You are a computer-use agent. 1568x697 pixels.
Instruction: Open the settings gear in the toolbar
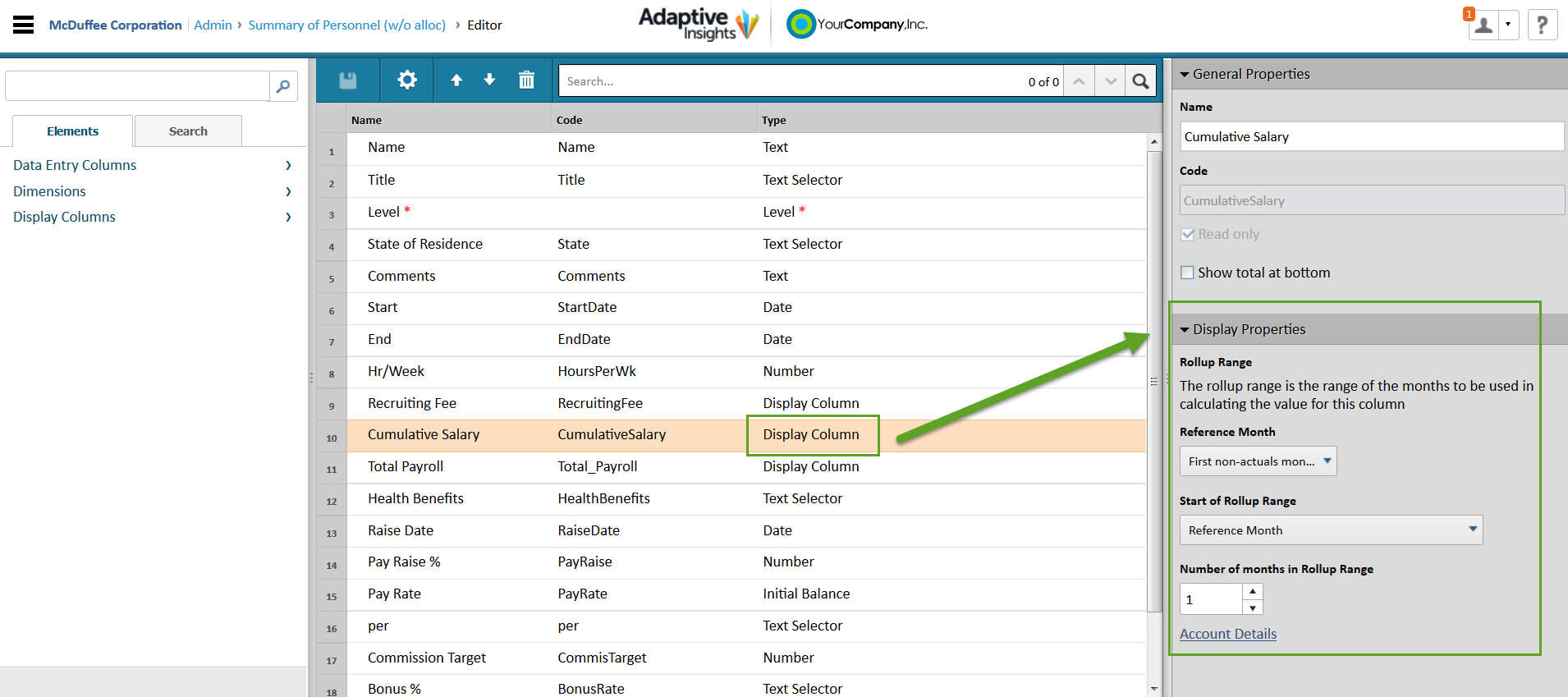point(407,80)
